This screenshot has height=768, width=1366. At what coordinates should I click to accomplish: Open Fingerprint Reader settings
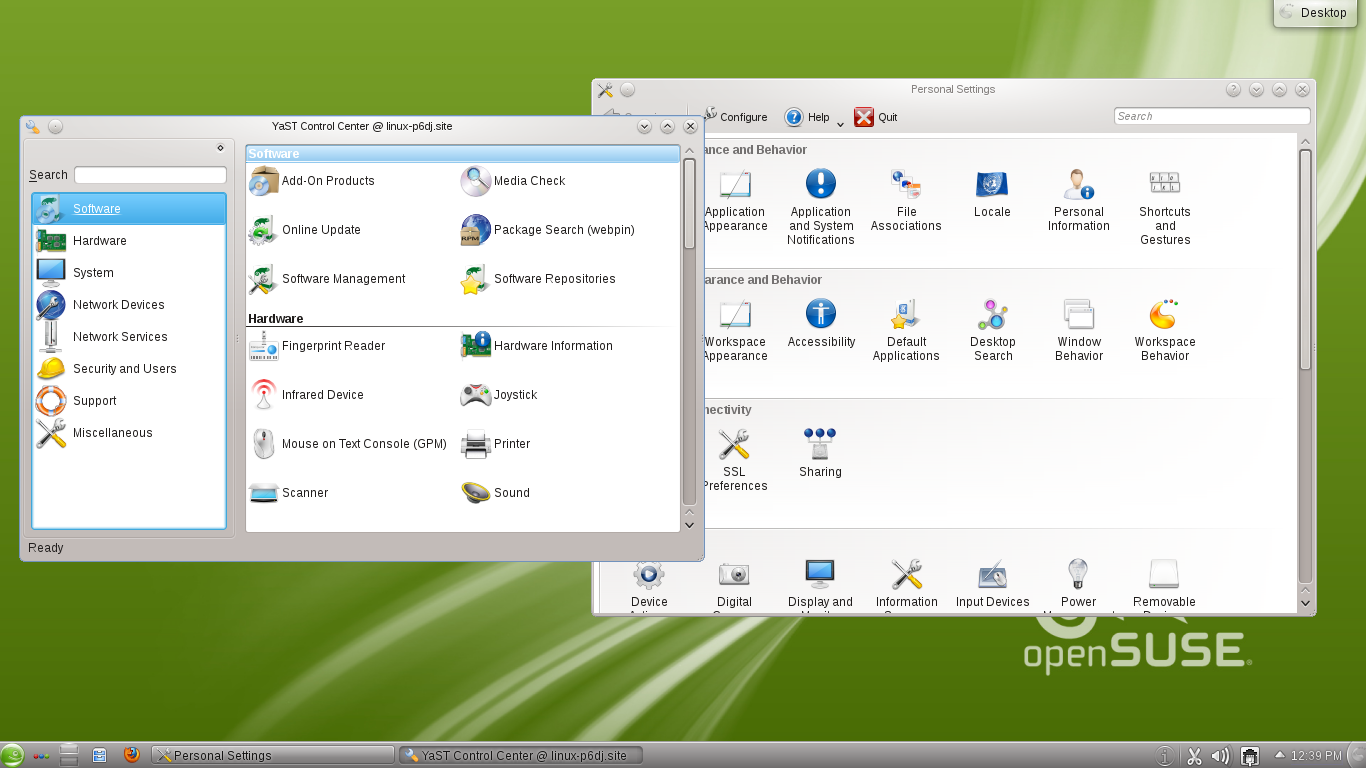click(317, 346)
